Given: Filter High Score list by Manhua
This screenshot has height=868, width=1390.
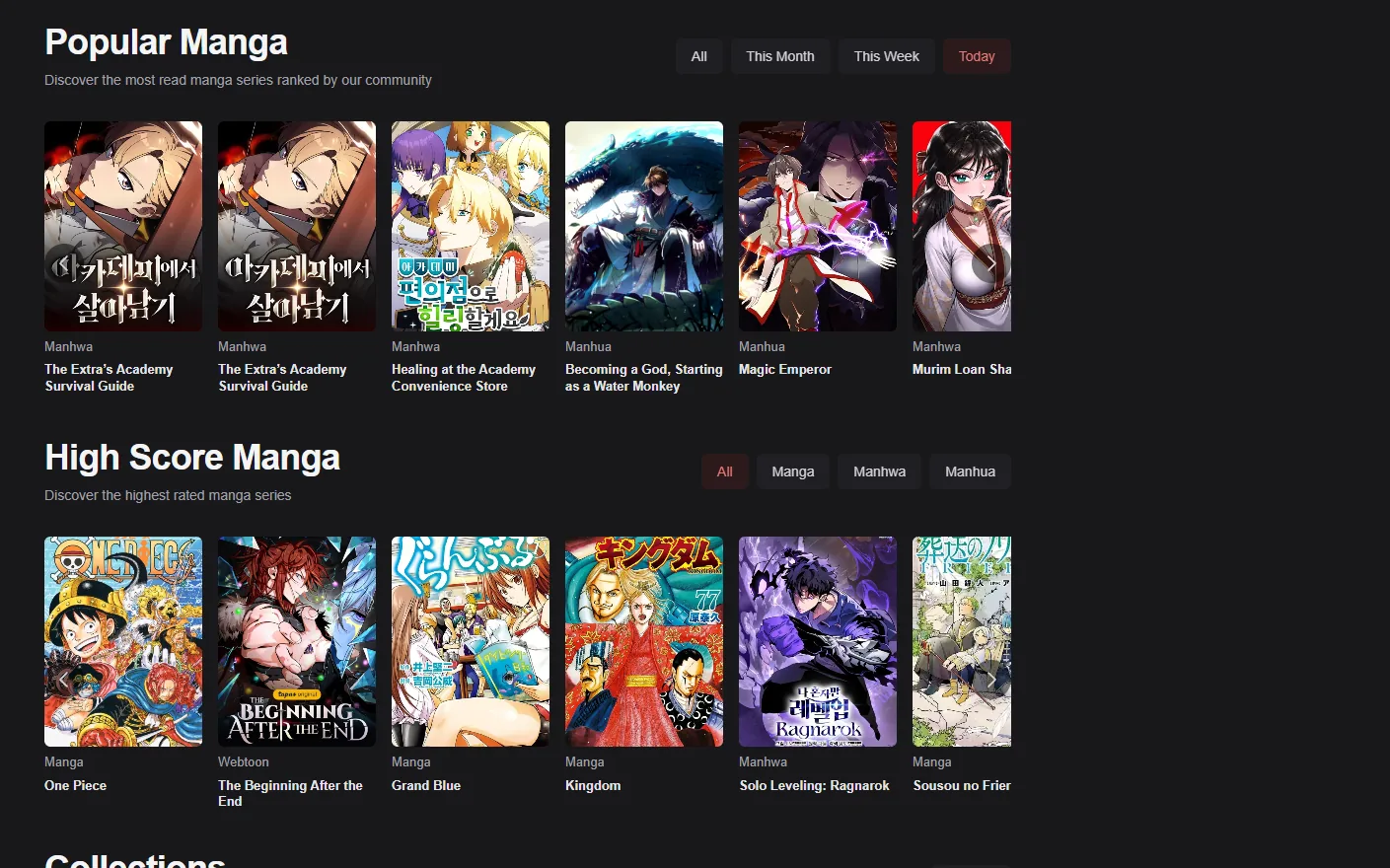Looking at the screenshot, I should pyautogui.click(x=970, y=471).
